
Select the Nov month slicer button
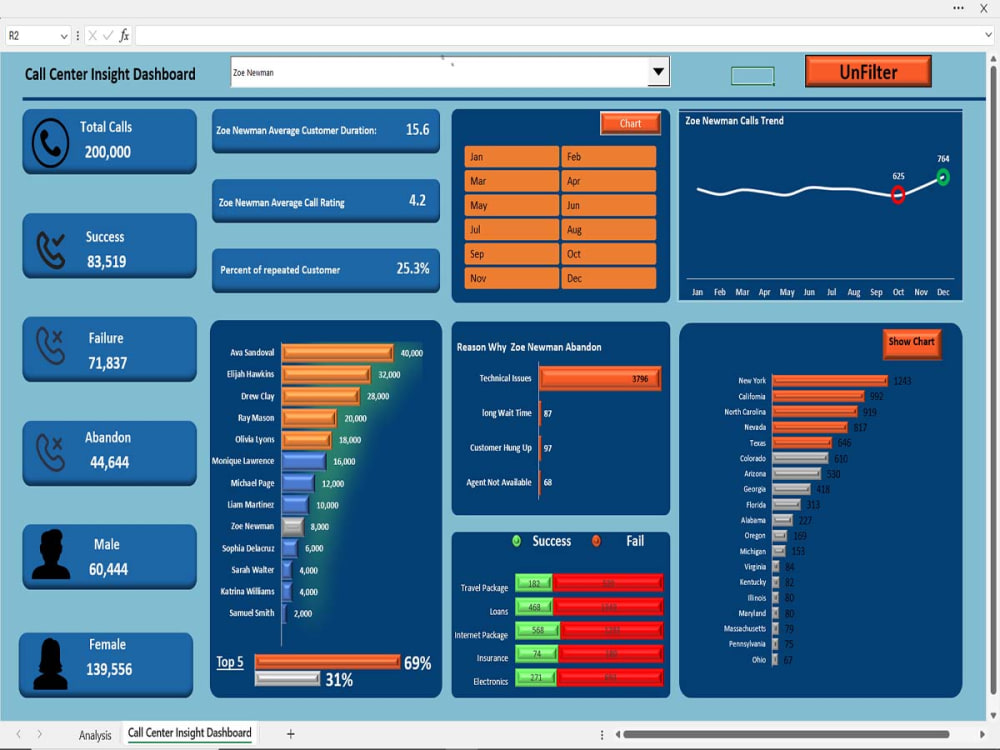tap(511, 278)
